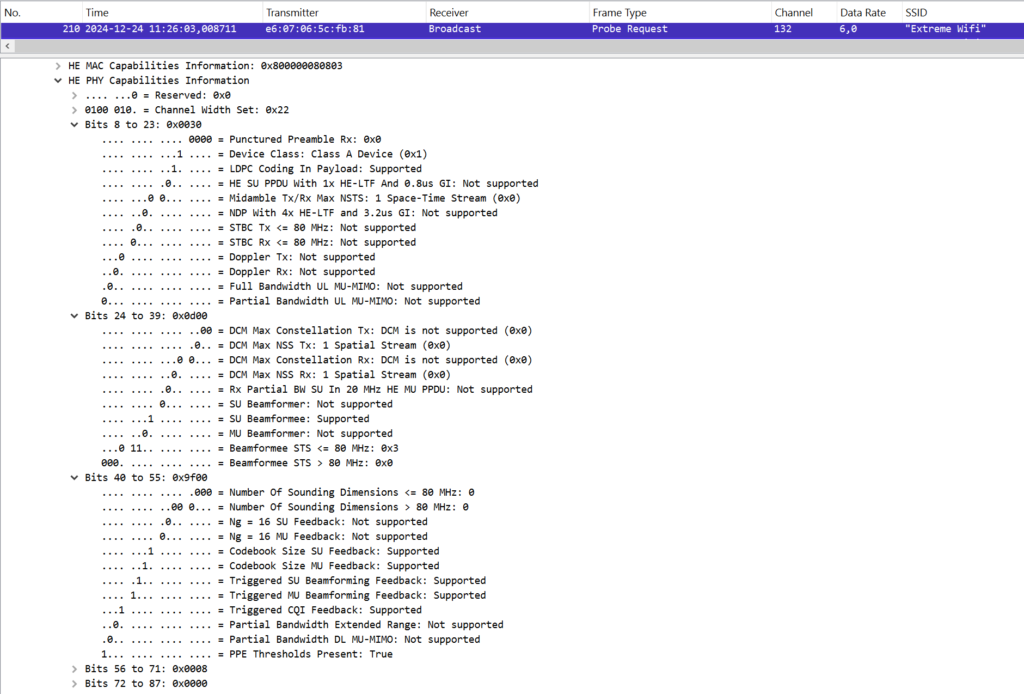Select Doppler Rx: Not supported row

[x=238, y=272]
